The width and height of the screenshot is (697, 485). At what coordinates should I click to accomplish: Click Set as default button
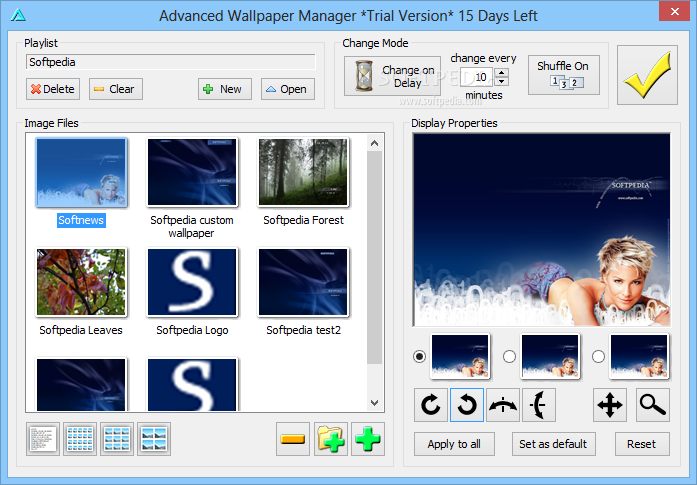point(553,444)
